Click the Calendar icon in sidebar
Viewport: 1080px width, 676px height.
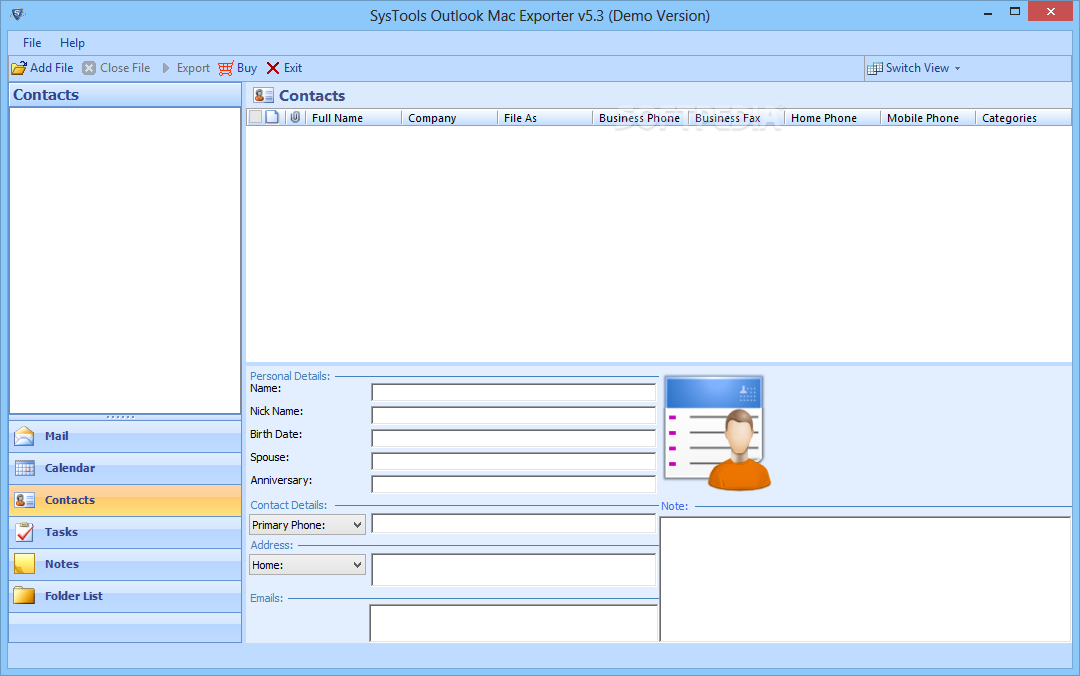(x=24, y=469)
